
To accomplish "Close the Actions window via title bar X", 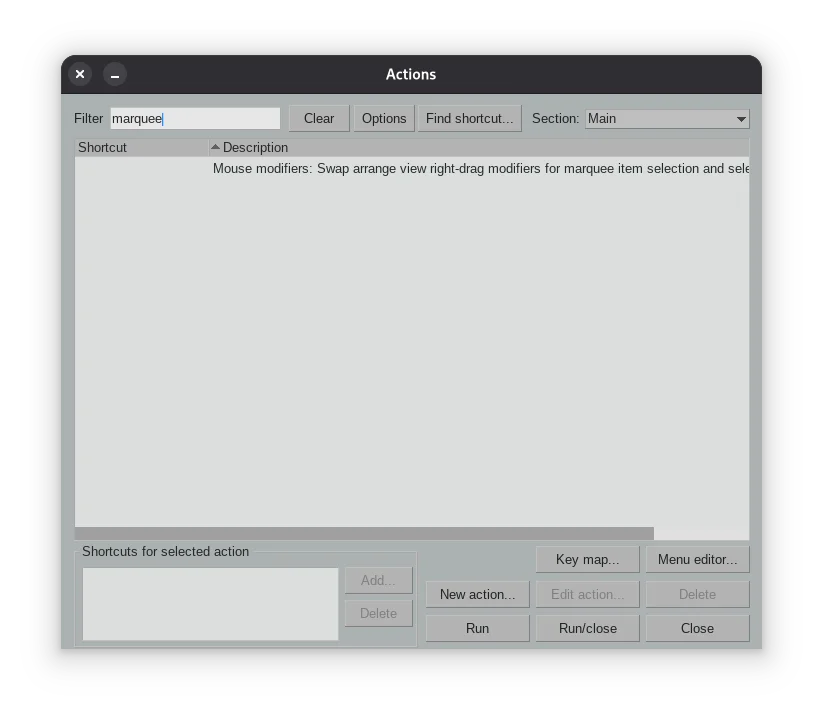I will click(80, 74).
